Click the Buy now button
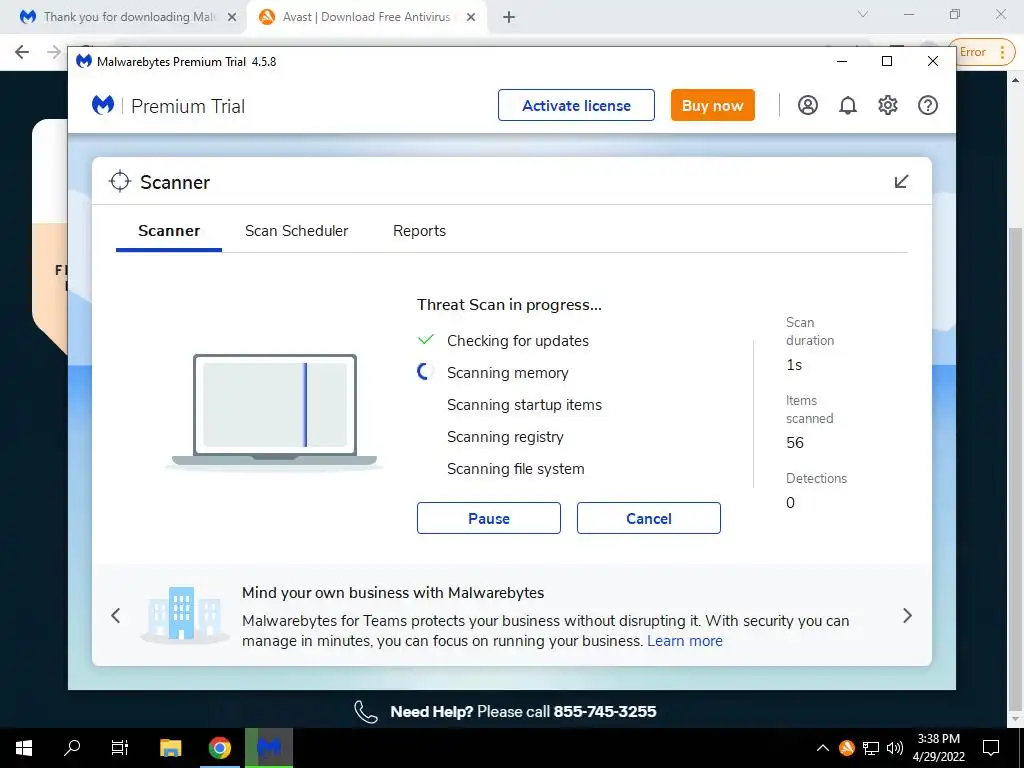The width and height of the screenshot is (1024, 768). pos(712,105)
